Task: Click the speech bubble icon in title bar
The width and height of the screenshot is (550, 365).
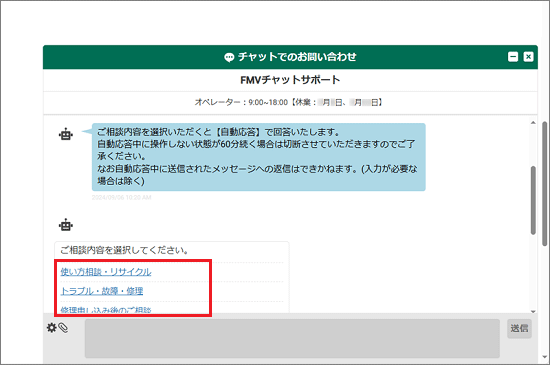Action: (229, 57)
